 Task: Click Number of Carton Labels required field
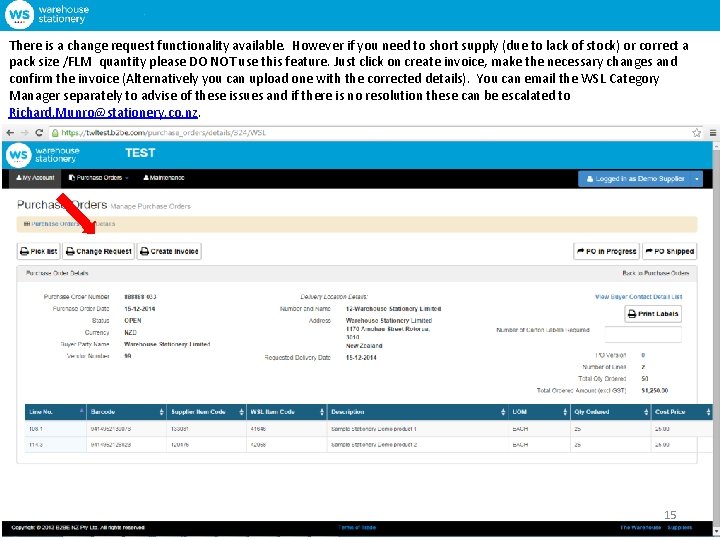click(643, 334)
